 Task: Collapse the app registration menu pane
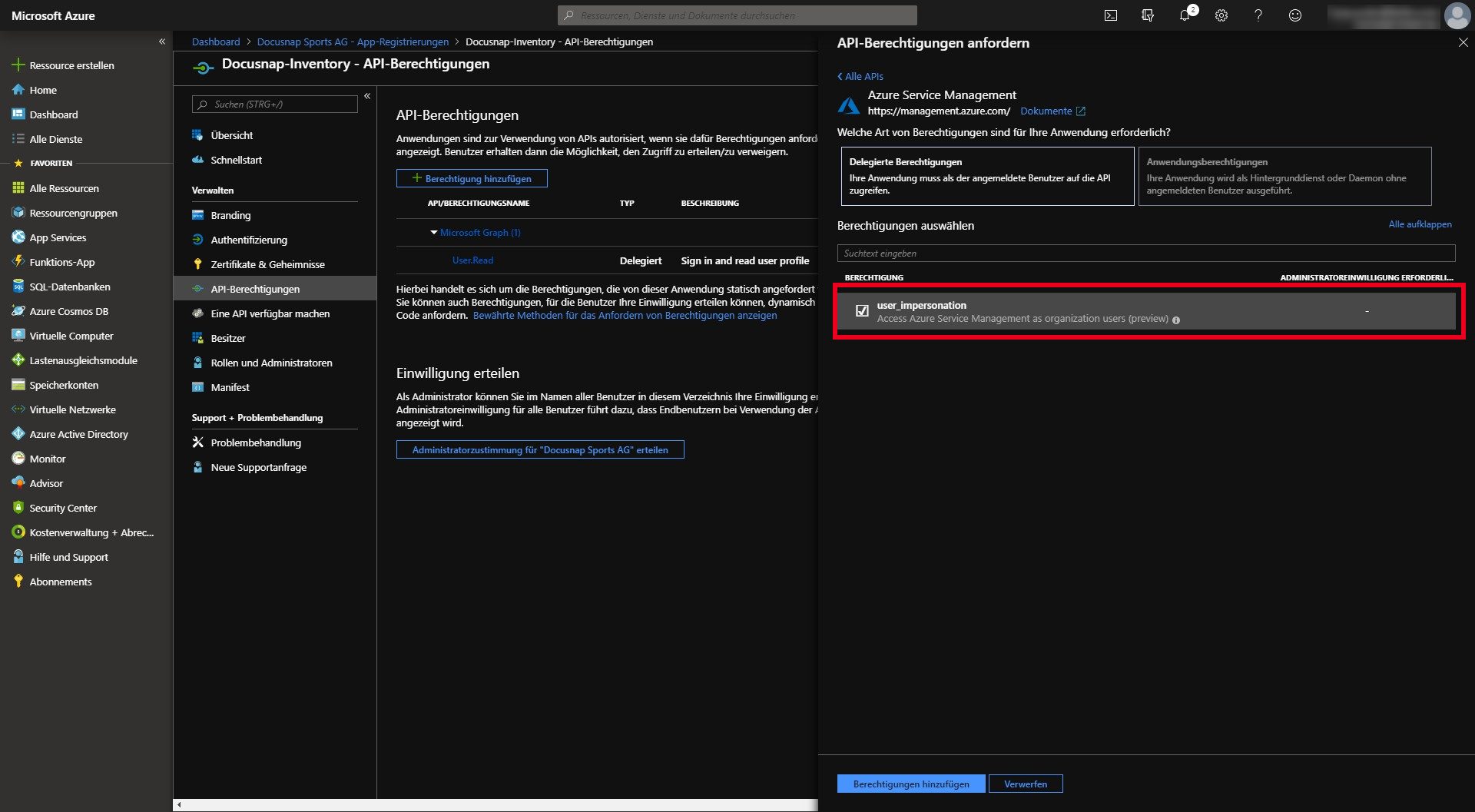pos(367,96)
